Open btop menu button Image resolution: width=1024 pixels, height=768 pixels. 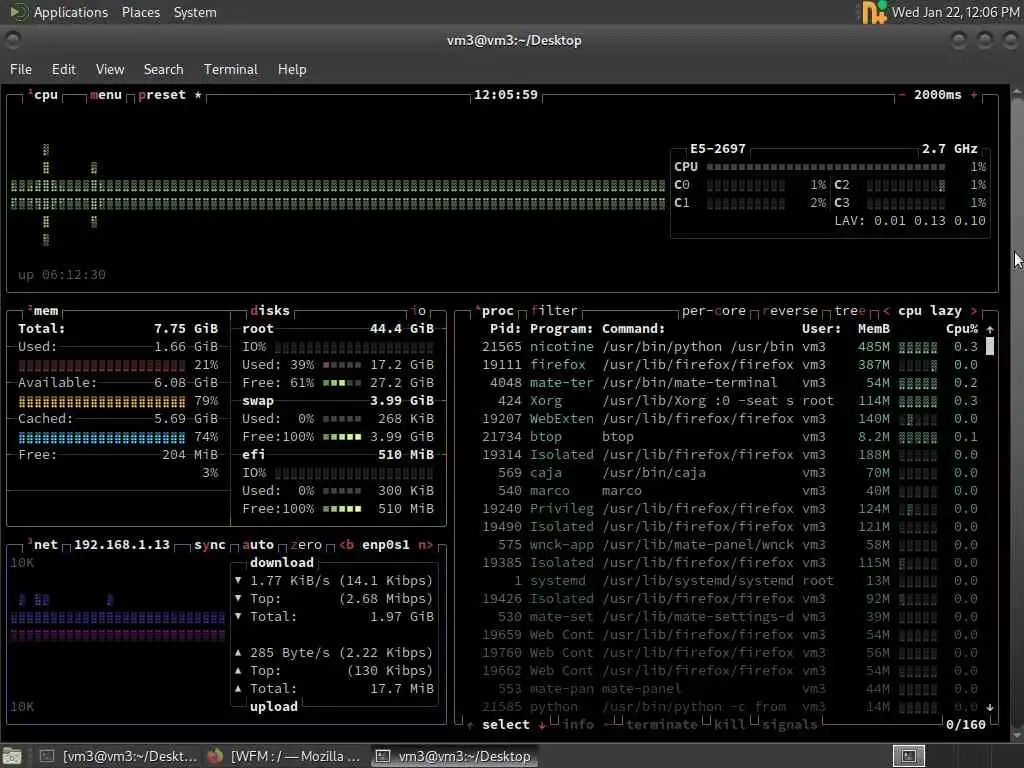pos(106,95)
